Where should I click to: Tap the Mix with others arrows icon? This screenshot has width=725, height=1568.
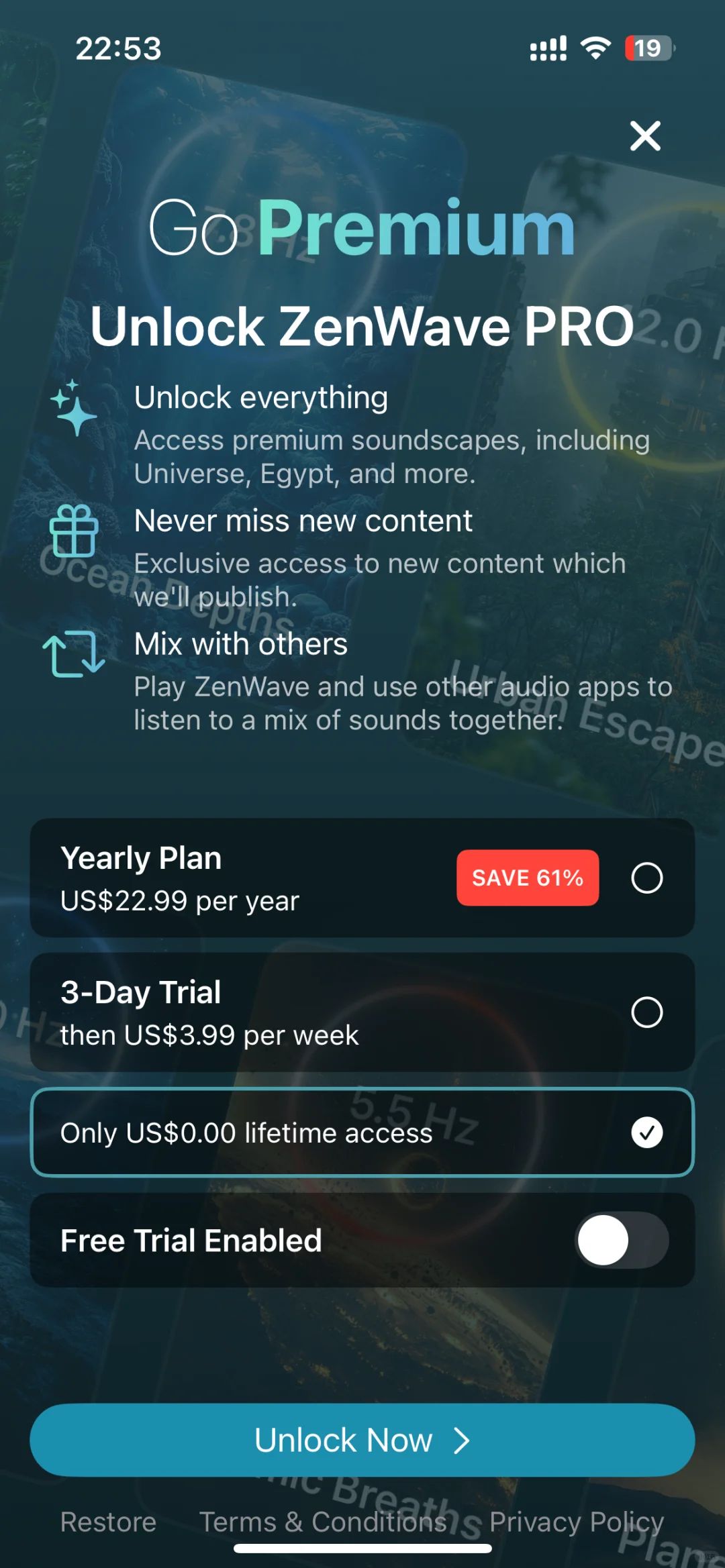click(74, 654)
